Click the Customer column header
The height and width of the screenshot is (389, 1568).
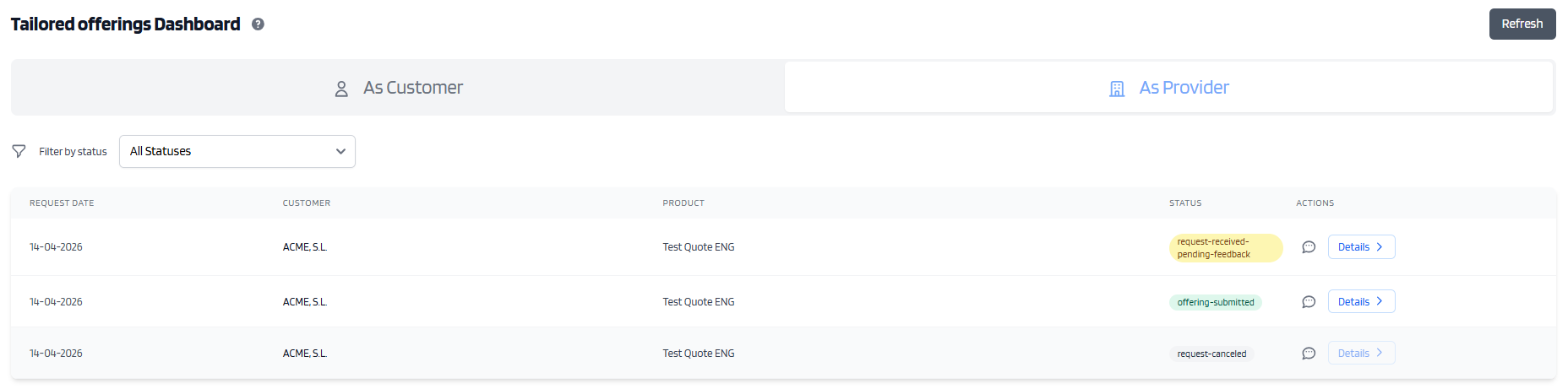point(307,203)
